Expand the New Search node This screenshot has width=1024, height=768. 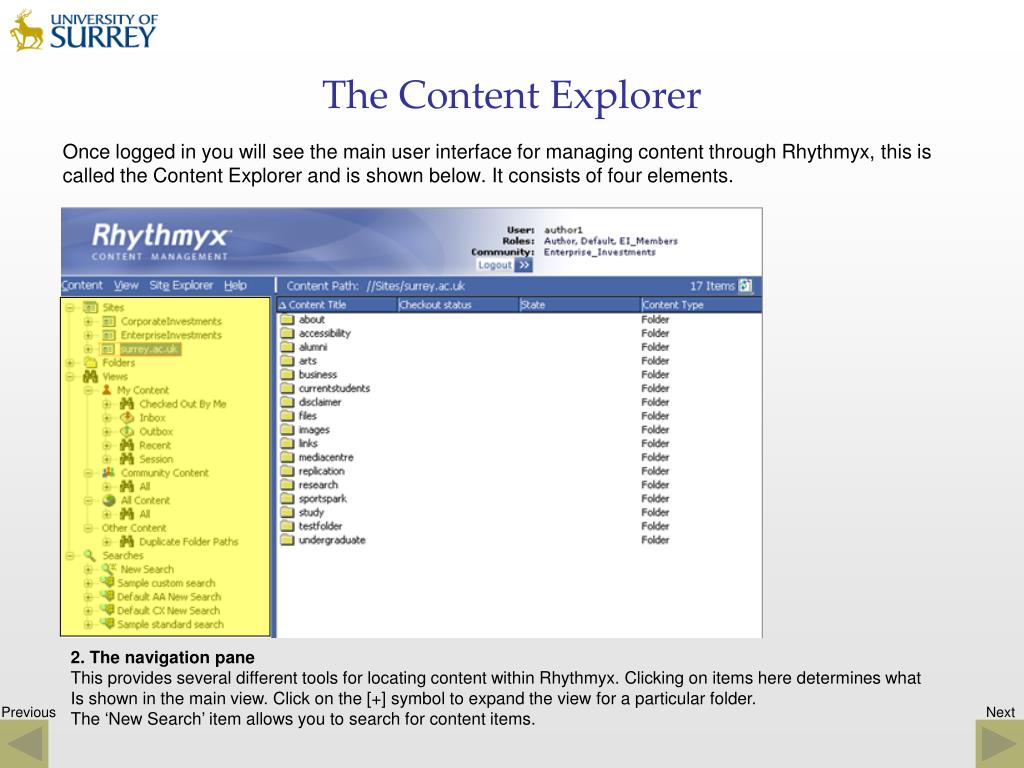[x=88, y=569]
